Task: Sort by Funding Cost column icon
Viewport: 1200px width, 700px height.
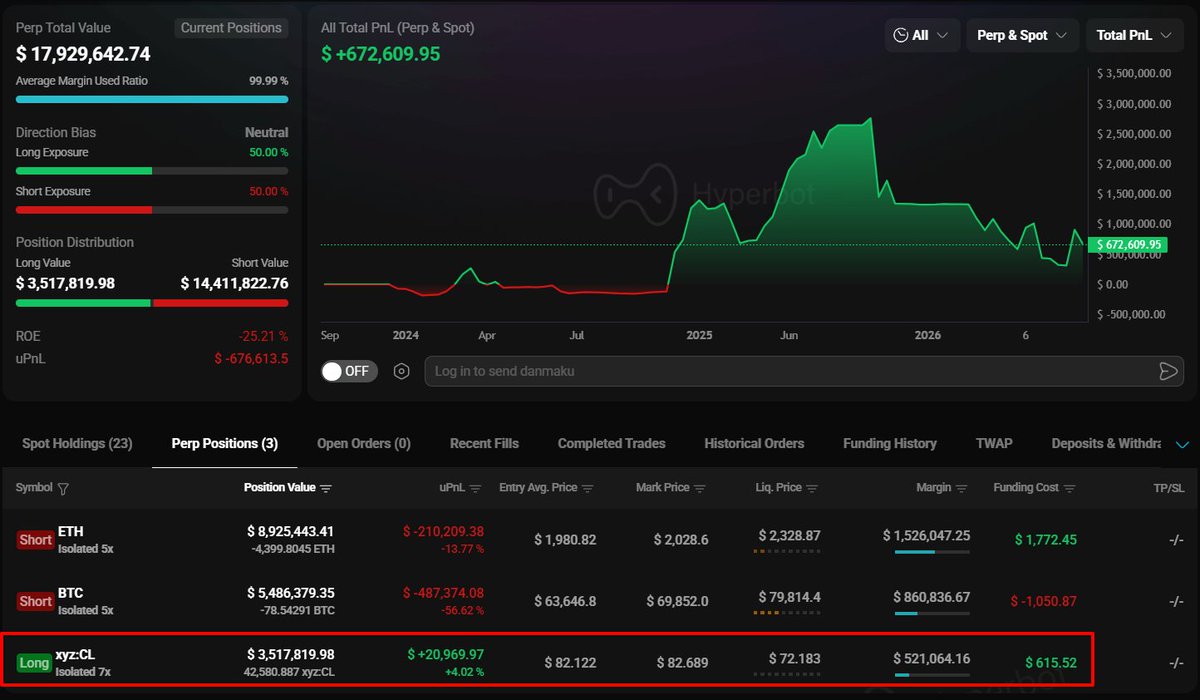Action: click(1070, 488)
